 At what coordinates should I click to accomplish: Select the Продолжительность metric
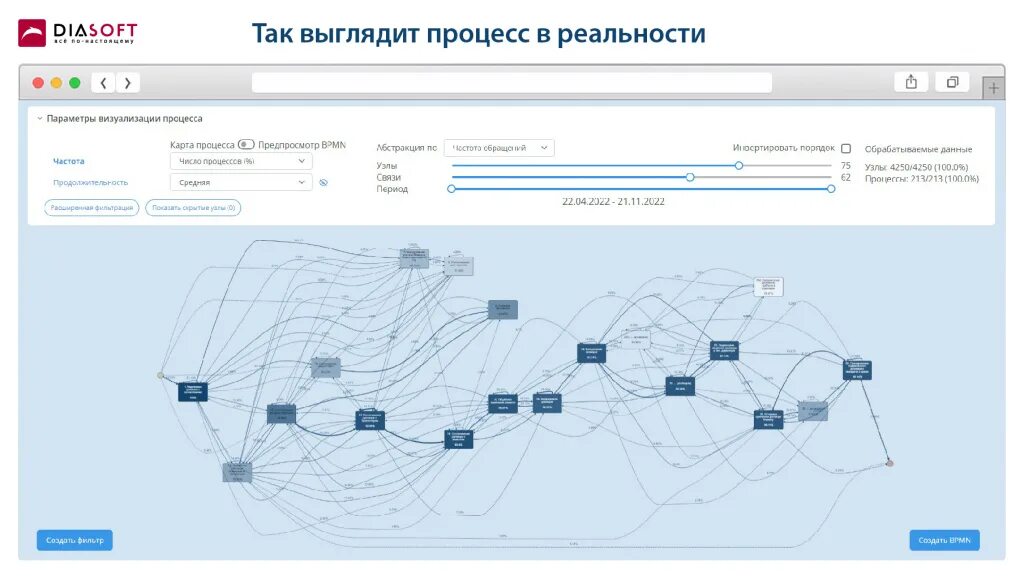(x=90, y=183)
